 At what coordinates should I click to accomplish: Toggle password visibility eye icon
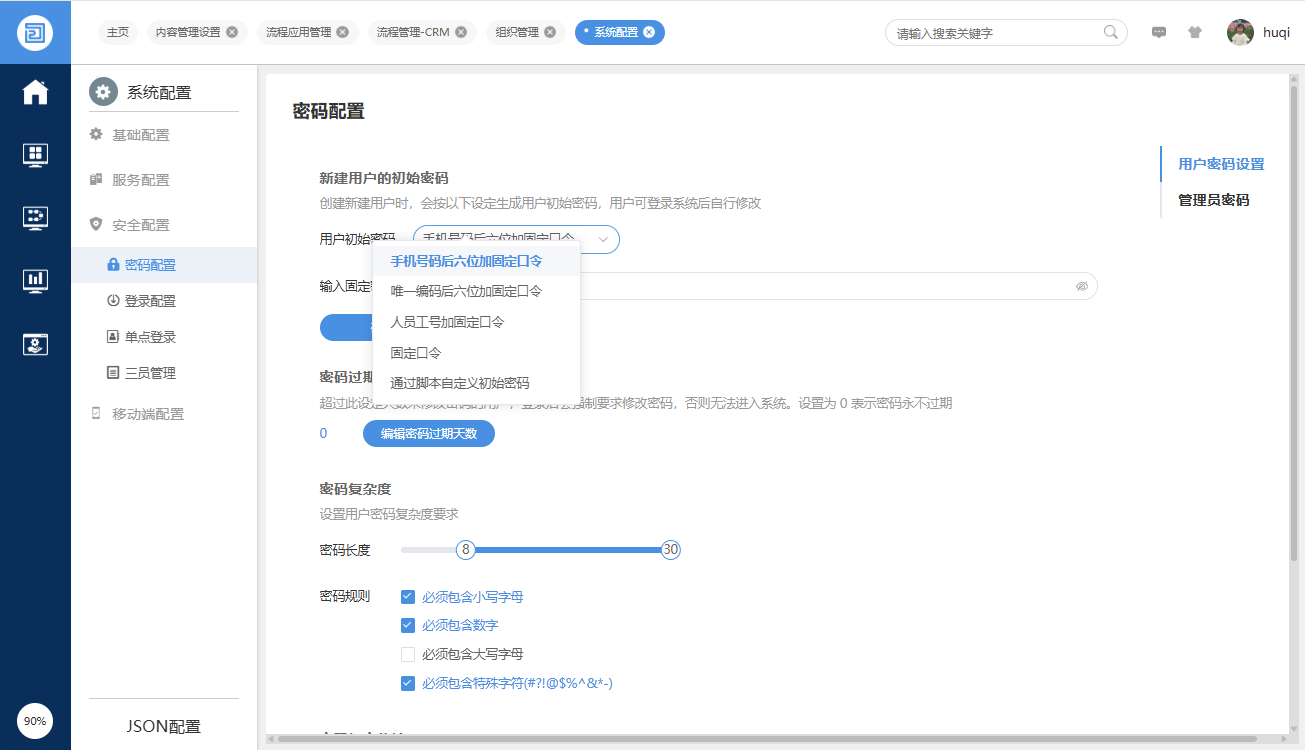(1081, 287)
